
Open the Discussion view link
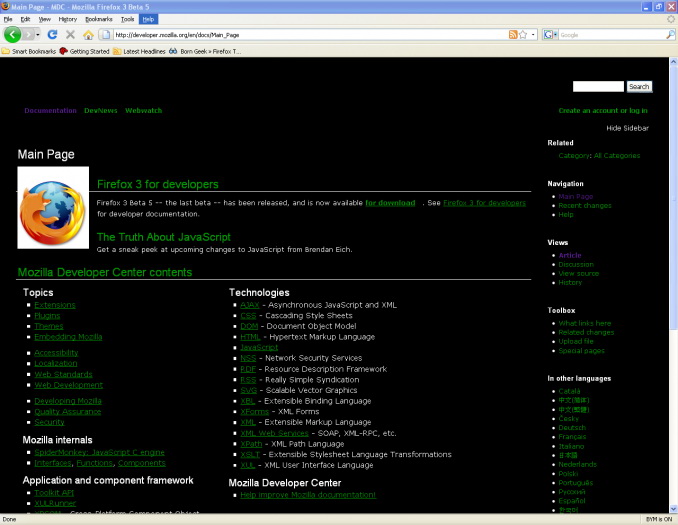(x=576, y=264)
